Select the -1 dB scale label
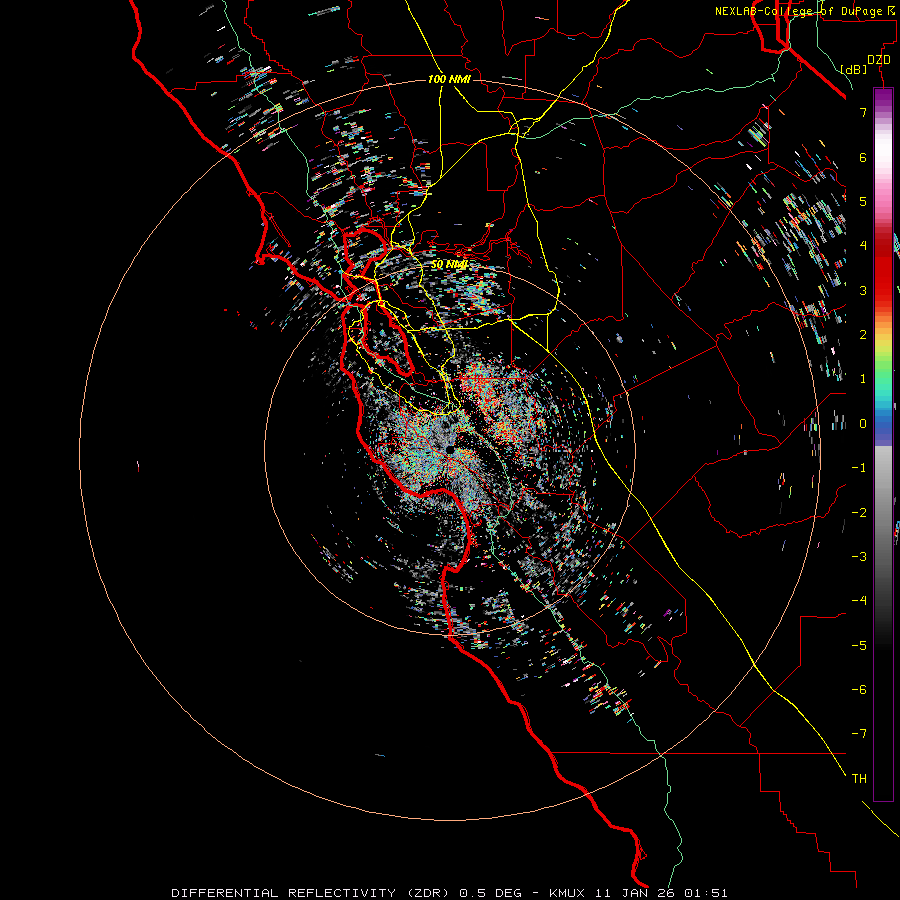 click(x=859, y=468)
